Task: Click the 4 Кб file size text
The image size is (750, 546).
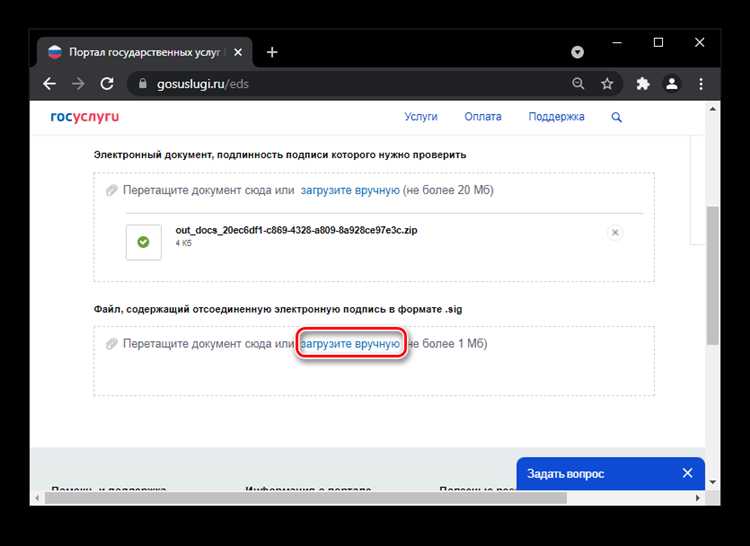Action: coord(184,243)
